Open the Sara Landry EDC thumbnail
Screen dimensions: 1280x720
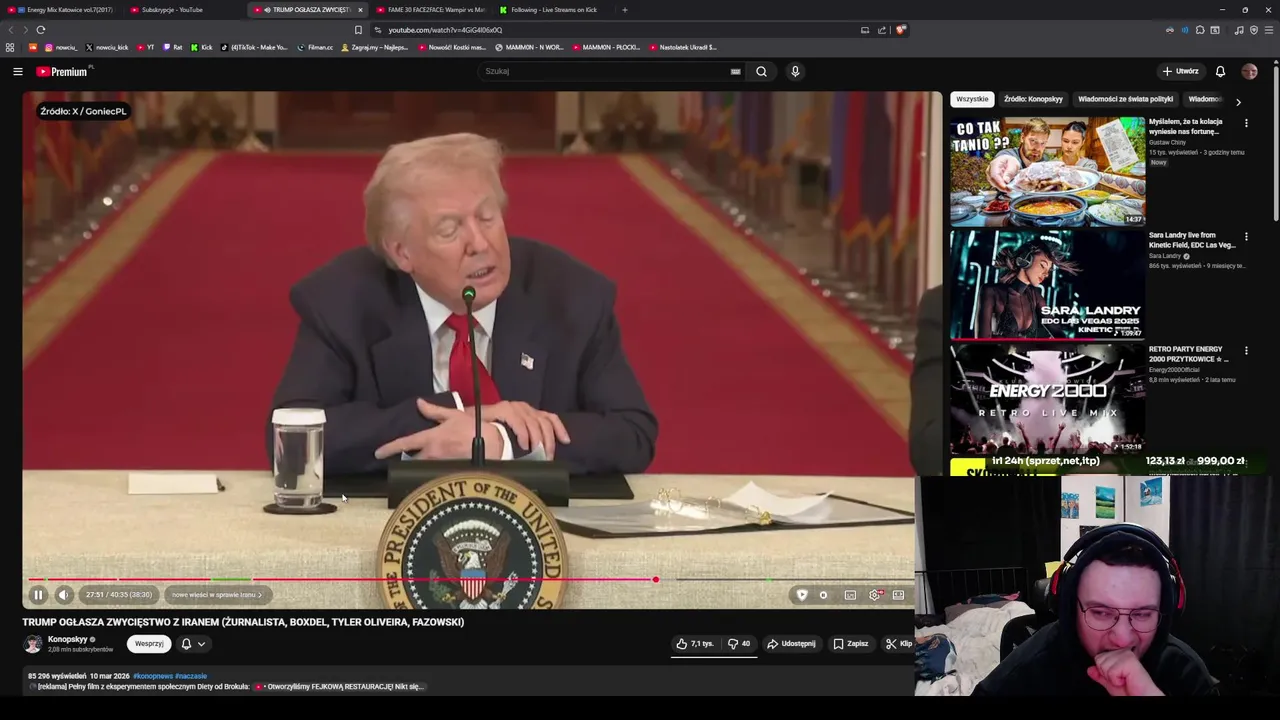point(1047,285)
